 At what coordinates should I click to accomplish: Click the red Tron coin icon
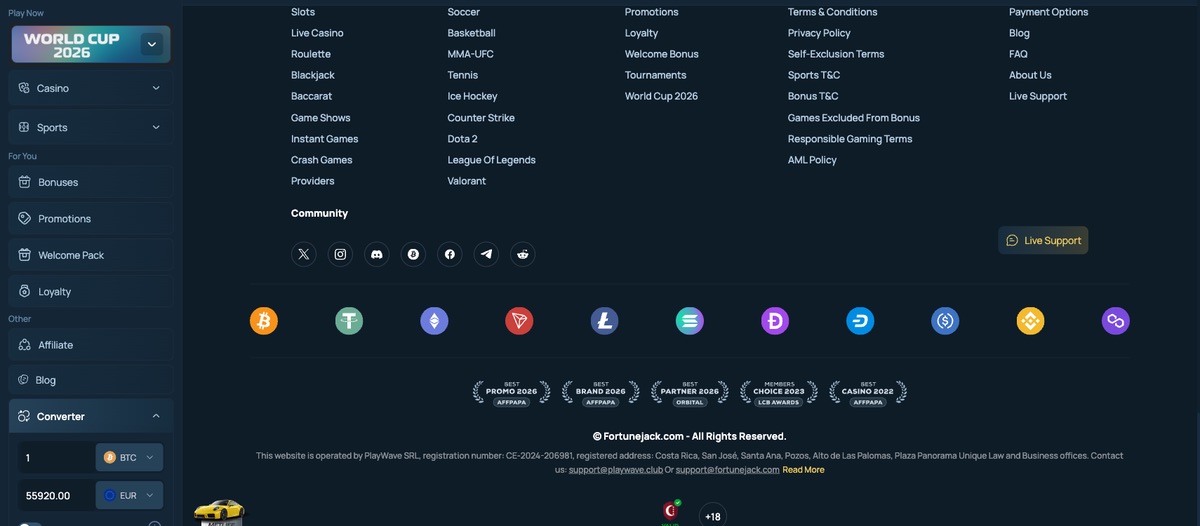pos(519,320)
